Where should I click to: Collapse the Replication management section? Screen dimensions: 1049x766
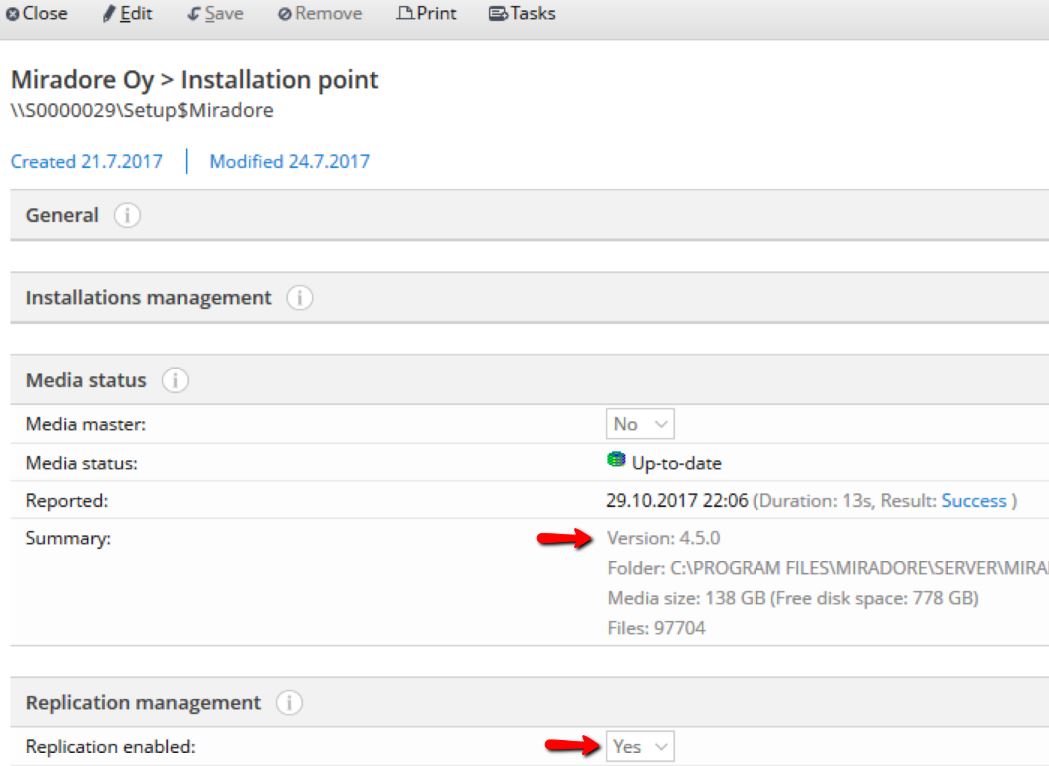coord(529,702)
